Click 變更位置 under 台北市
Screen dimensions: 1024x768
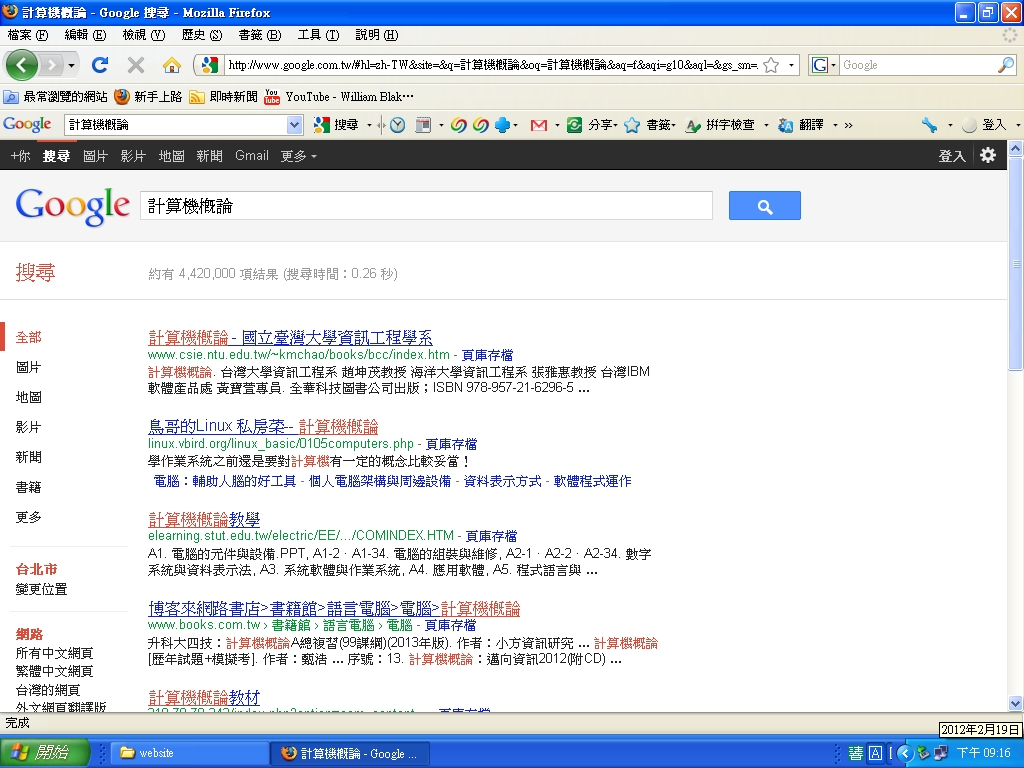(x=41, y=589)
